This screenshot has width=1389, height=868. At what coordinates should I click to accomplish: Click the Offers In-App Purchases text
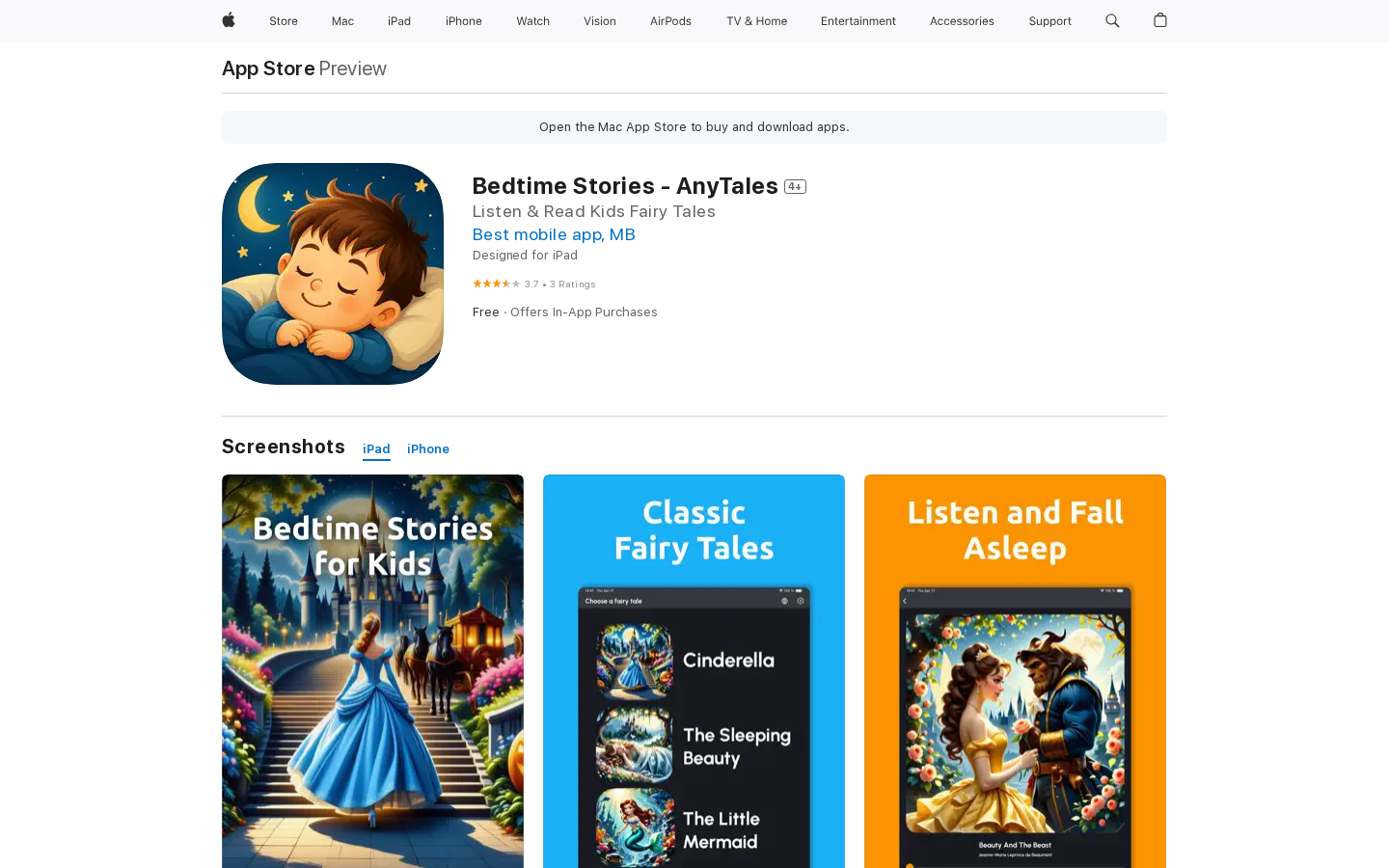[584, 312]
